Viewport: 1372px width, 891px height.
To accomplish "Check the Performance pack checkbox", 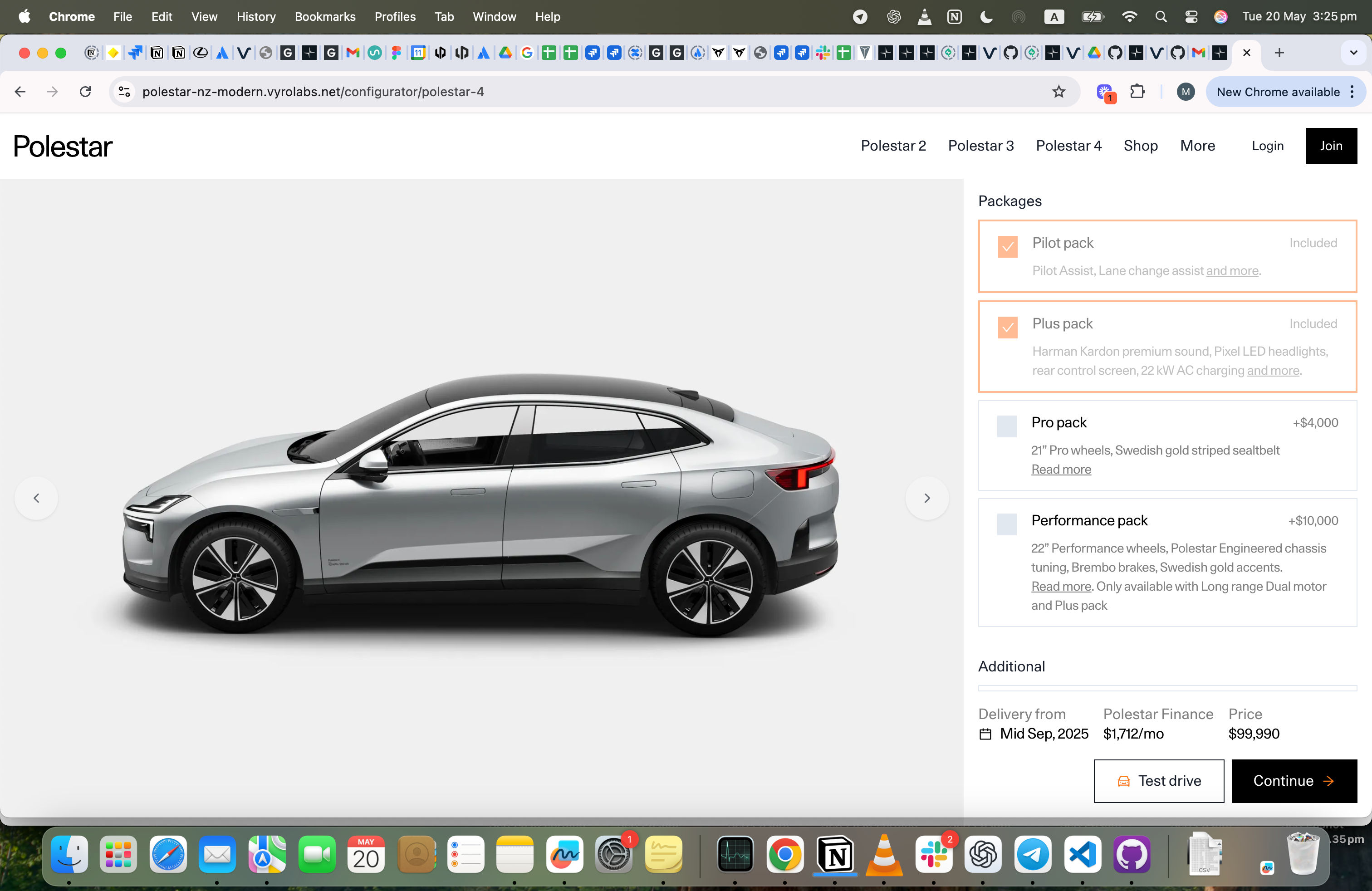I will [1006, 524].
